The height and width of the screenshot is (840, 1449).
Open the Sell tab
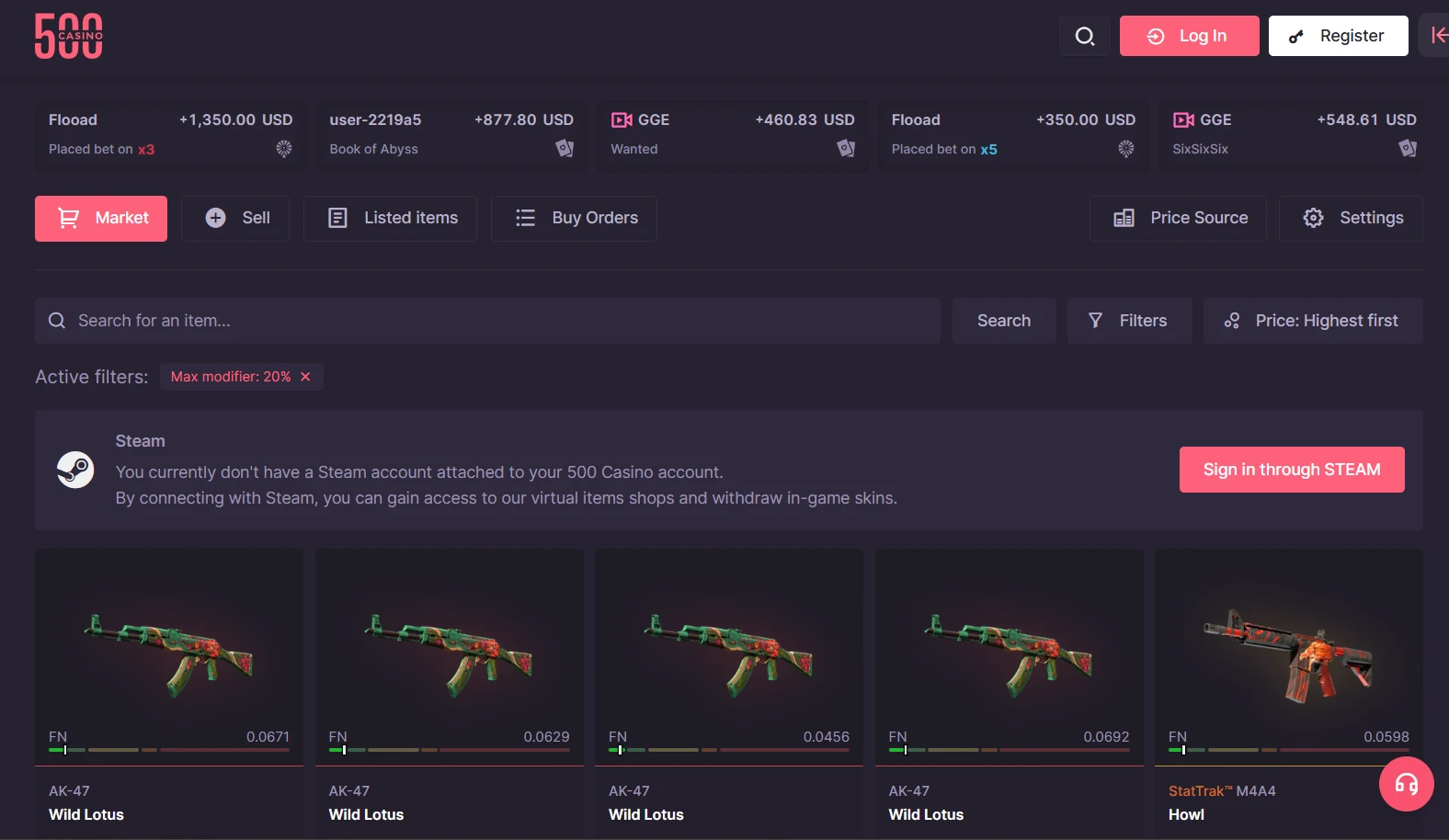[x=235, y=219]
